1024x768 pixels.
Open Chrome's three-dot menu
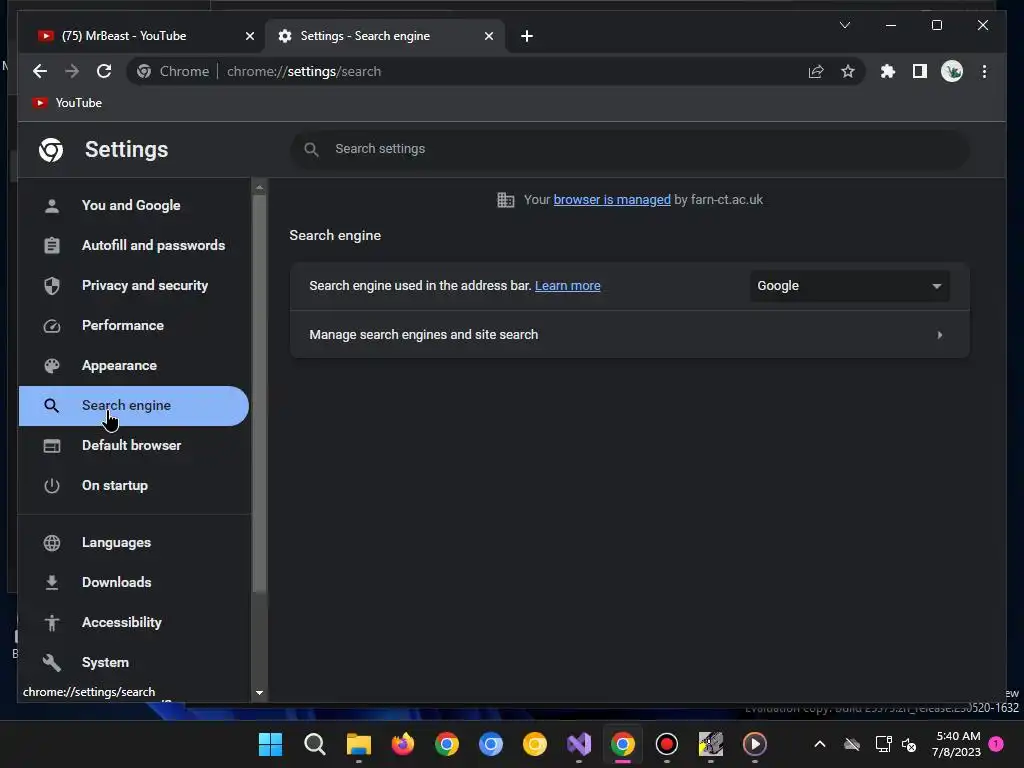(x=984, y=71)
